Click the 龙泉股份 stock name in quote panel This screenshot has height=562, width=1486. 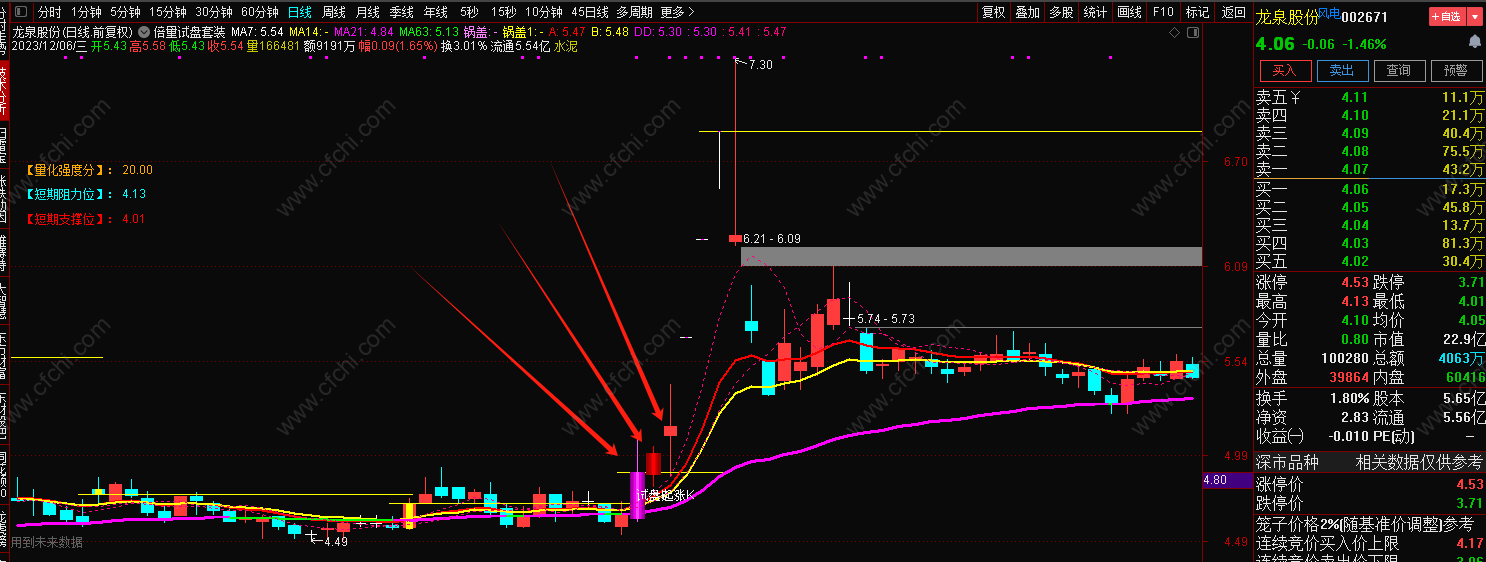tap(1287, 17)
